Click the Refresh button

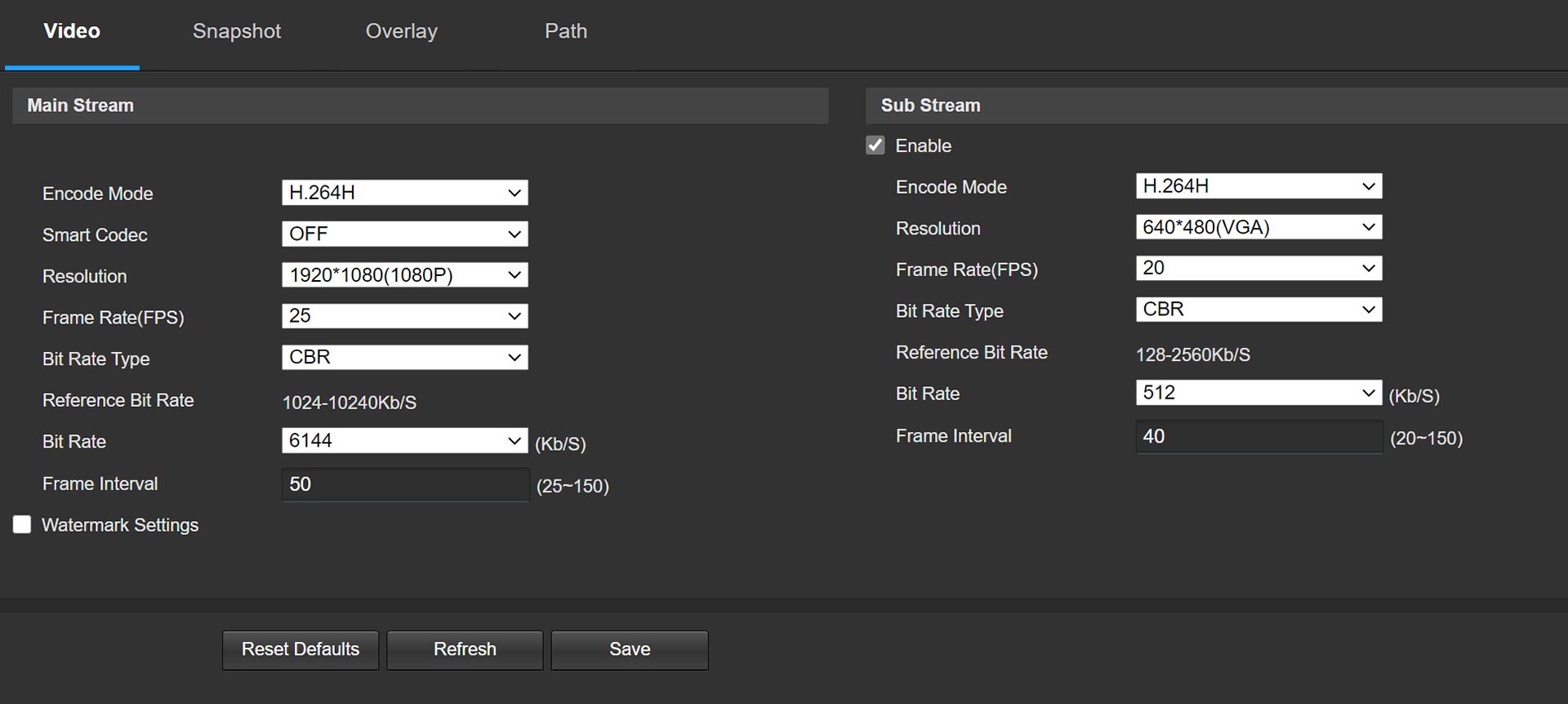click(x=465, y=650)
